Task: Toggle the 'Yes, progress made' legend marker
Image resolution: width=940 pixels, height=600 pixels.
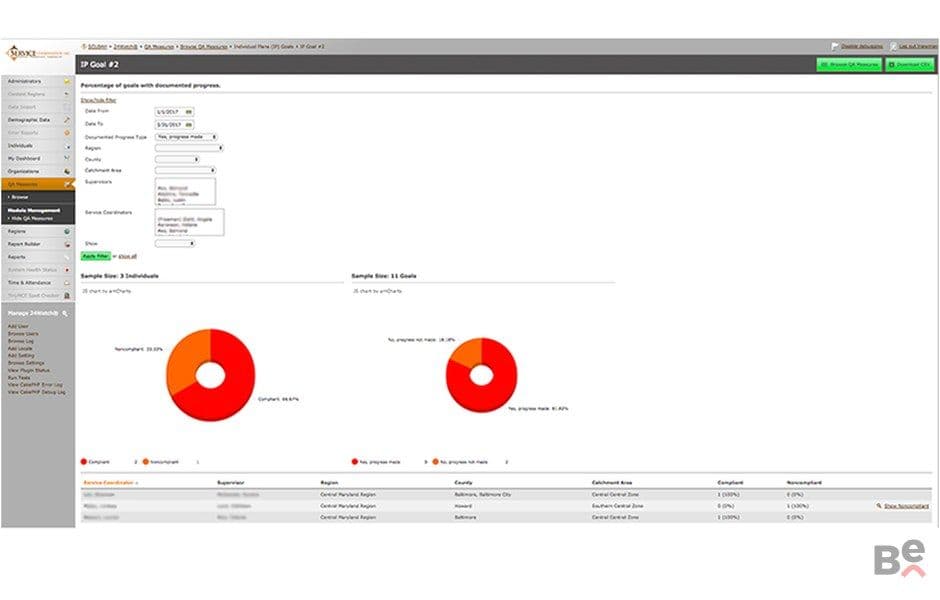Action: click(x=355, y=462)
